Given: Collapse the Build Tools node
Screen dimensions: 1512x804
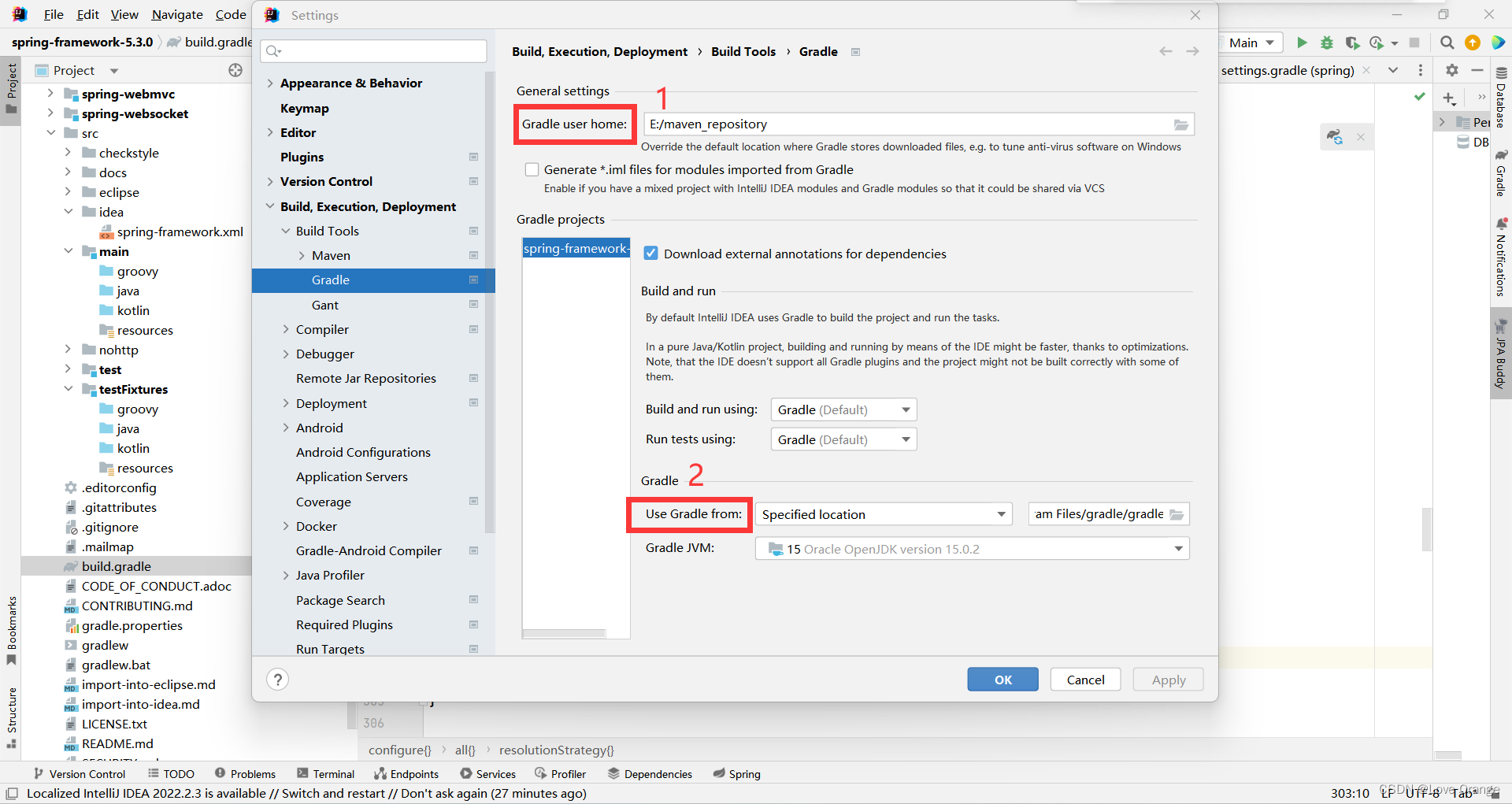Looking at the screenshot, I should tap(286, 231).
